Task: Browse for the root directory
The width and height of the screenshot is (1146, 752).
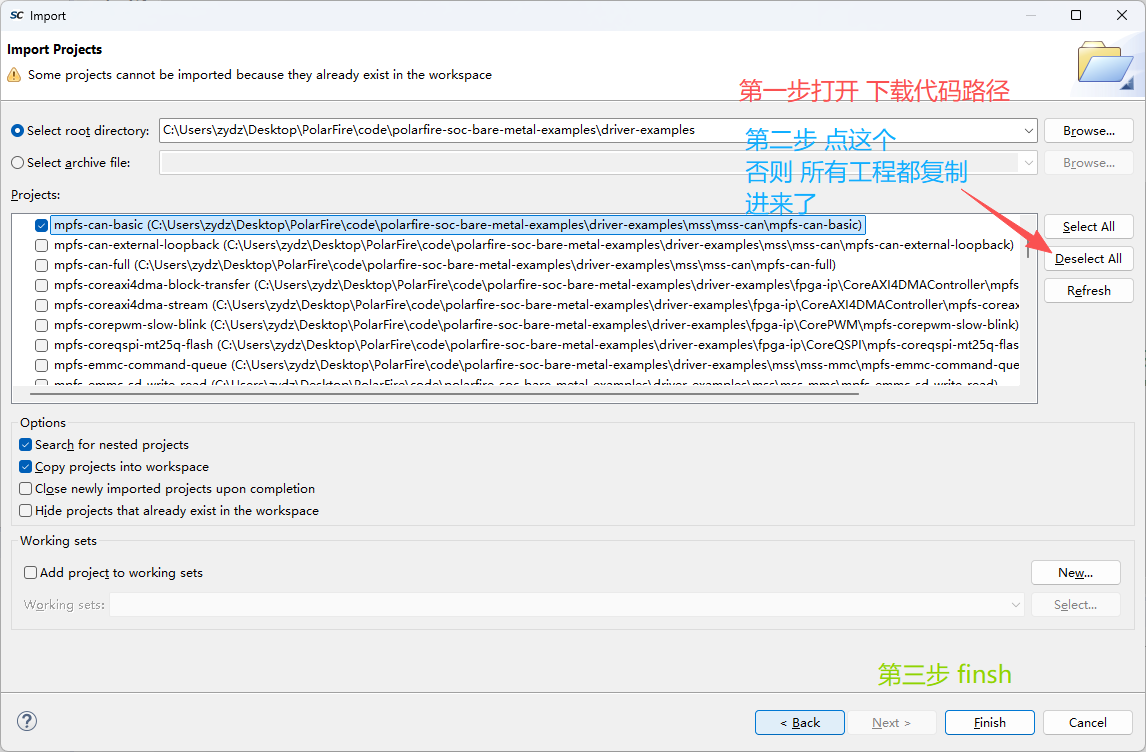Action: click(1088, 131)
